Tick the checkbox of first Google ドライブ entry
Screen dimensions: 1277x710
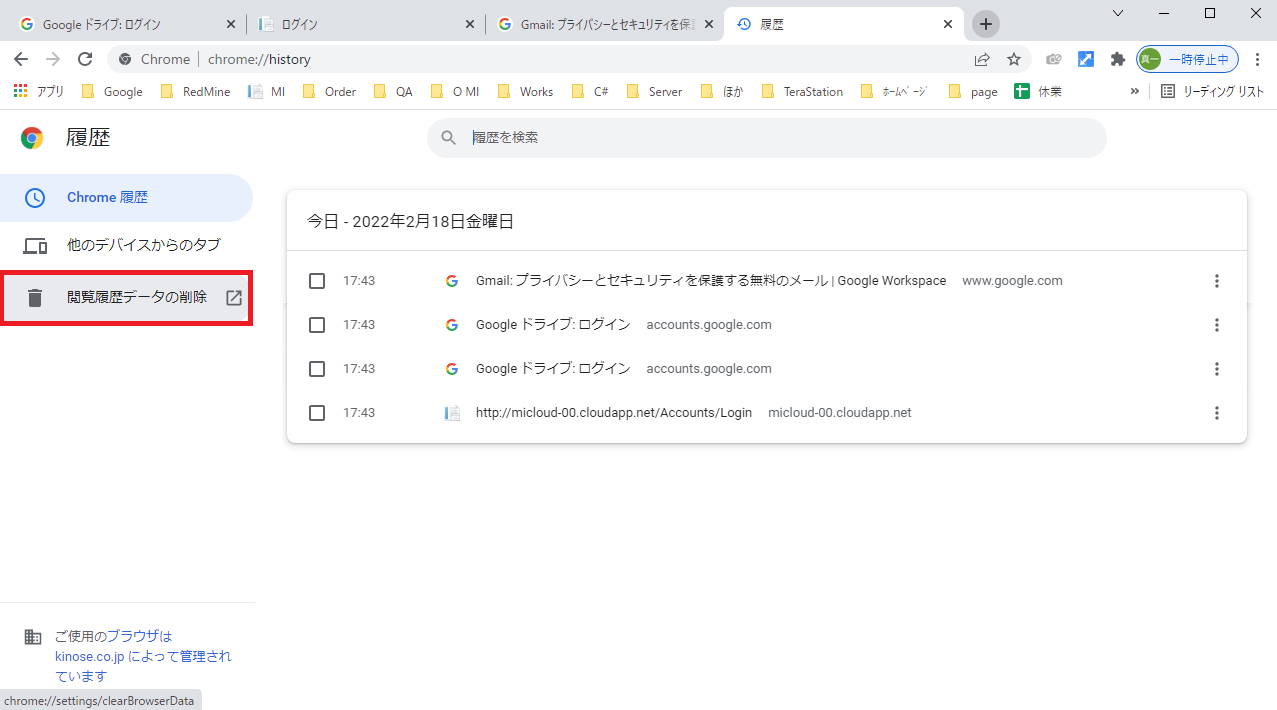pyautogui.click(x=317, y=325)
